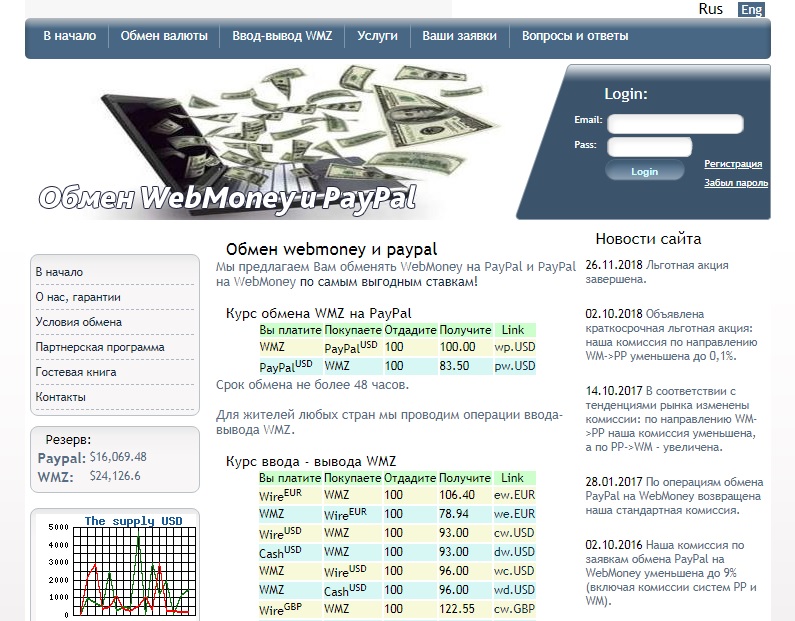Open 'Обмен валюты' menu item
Image resolution: width=795 pixels, height=621 pixels.
[164, 36]
